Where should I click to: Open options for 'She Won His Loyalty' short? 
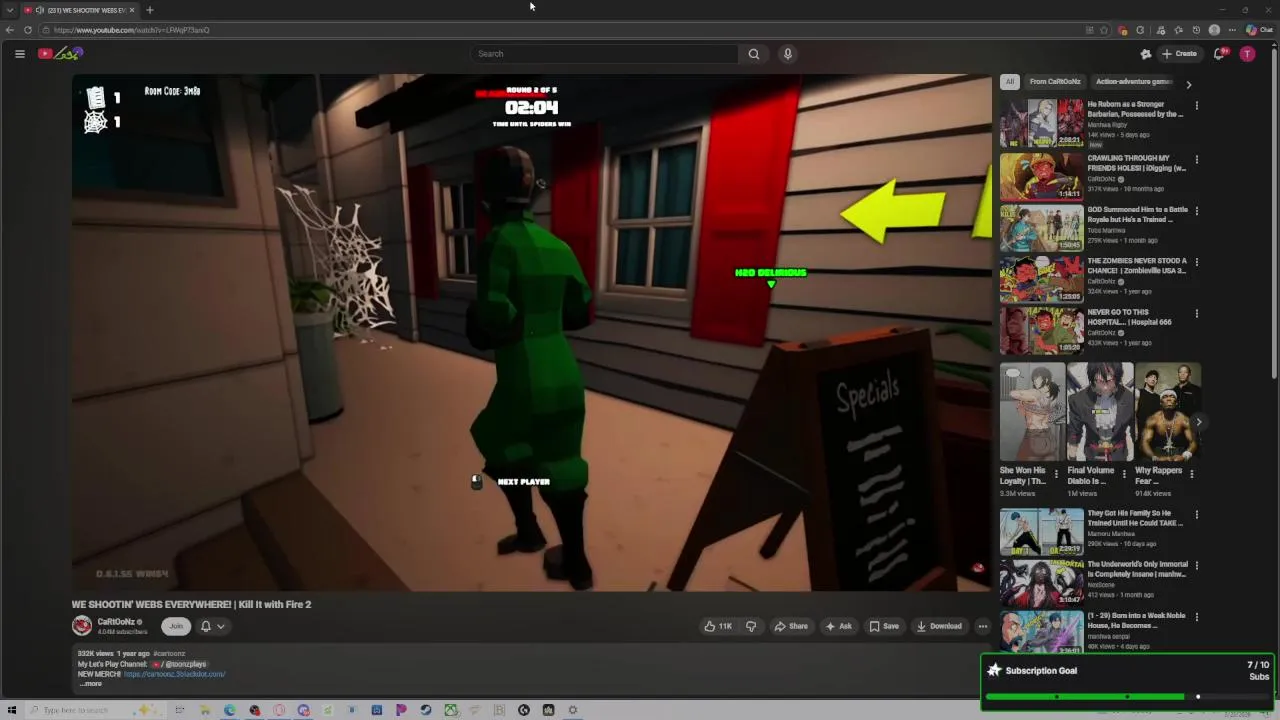coord(1056,474)
